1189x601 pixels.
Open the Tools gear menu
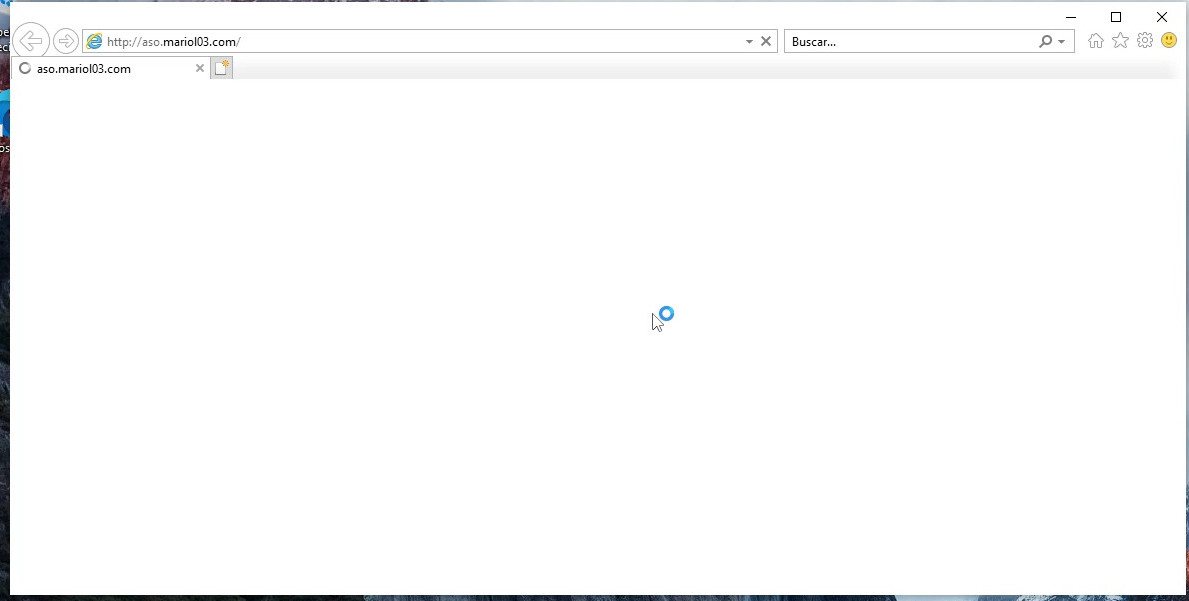click(x=1145, y=41)
